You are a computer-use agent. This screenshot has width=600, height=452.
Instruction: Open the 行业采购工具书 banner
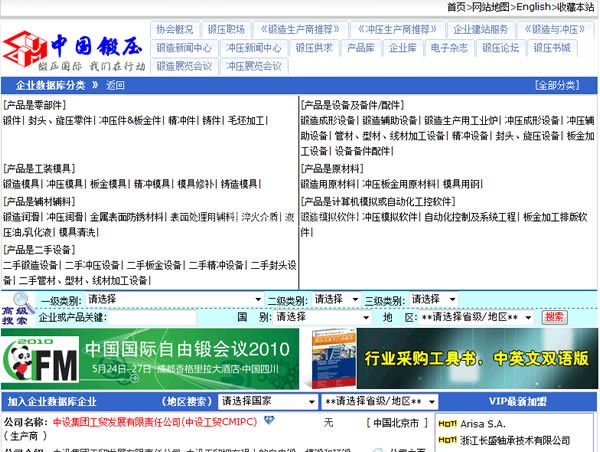coord(450,359)
